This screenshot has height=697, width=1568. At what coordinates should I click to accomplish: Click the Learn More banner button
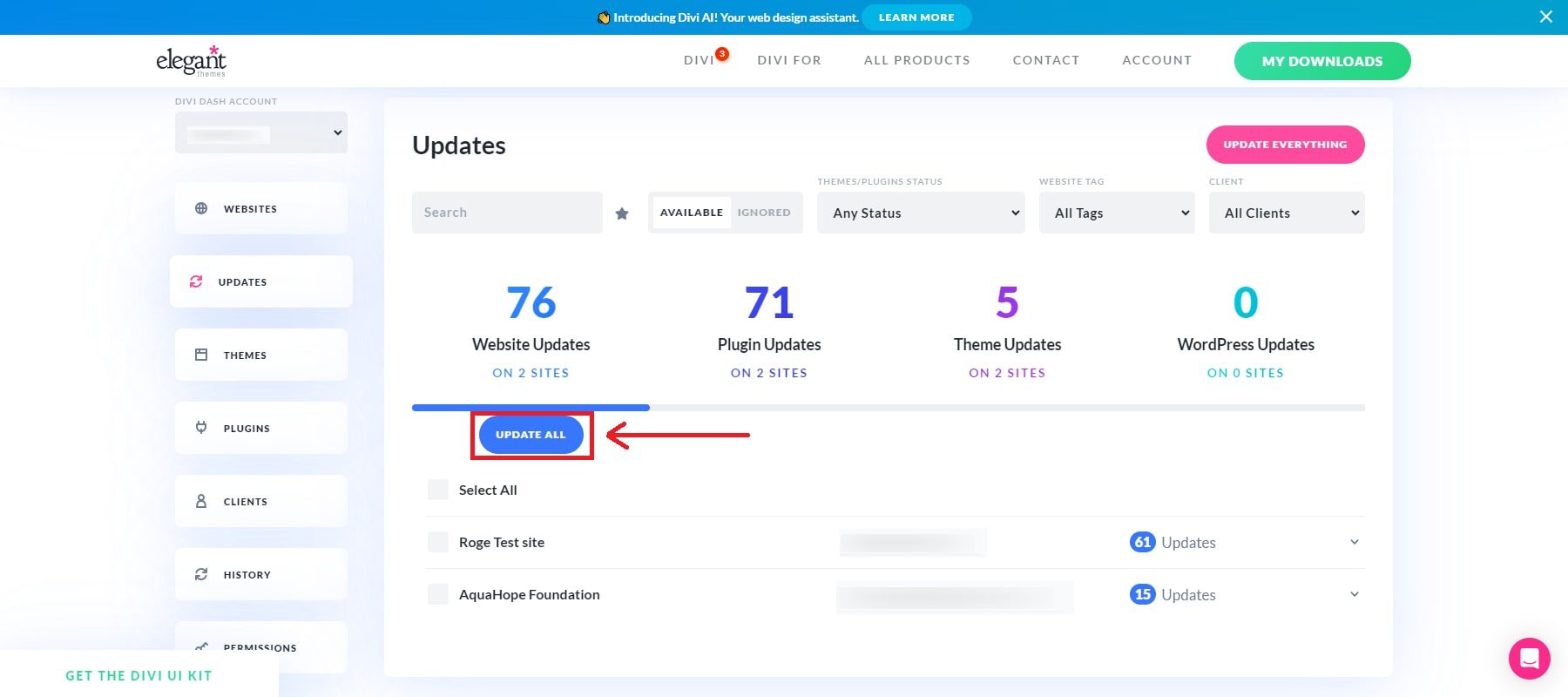tap(916, 17)
